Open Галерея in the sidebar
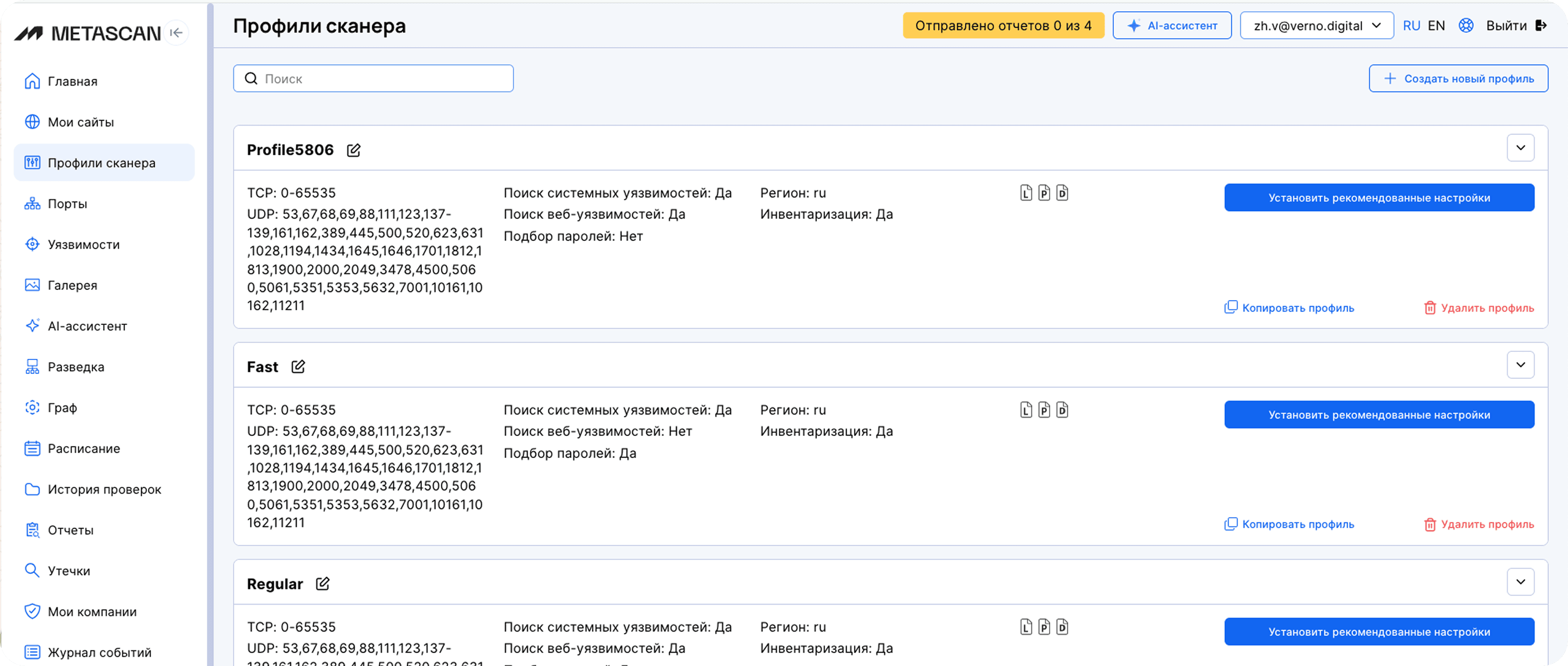 (104, 285)
